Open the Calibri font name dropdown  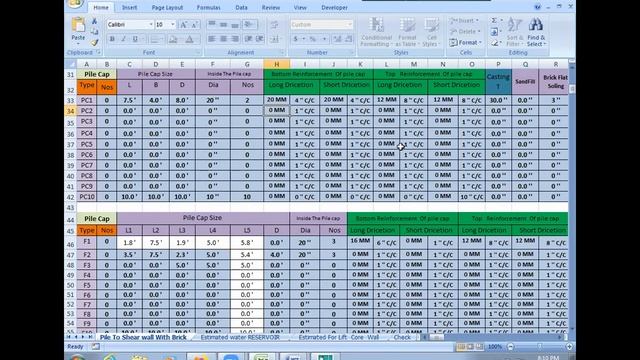(x=151, y=25)
